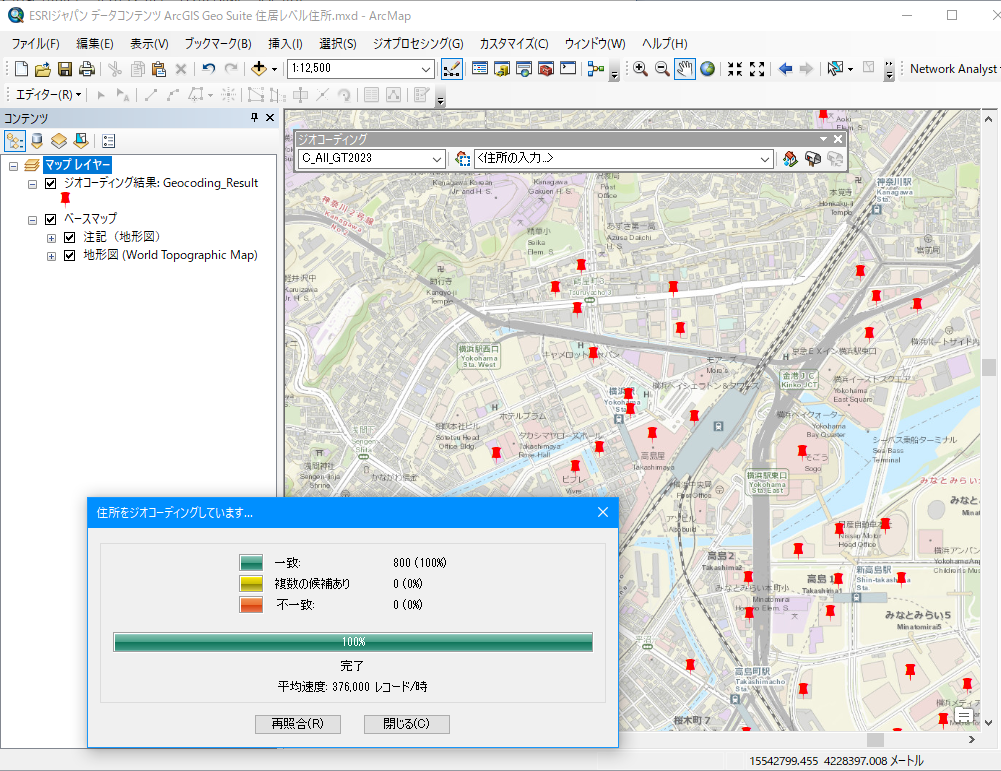Image resolution: width=1001 pixels, height=771 pixels.
Task: Open the カスタマイズ(C) menu
Action: click(x=514, y=43)
